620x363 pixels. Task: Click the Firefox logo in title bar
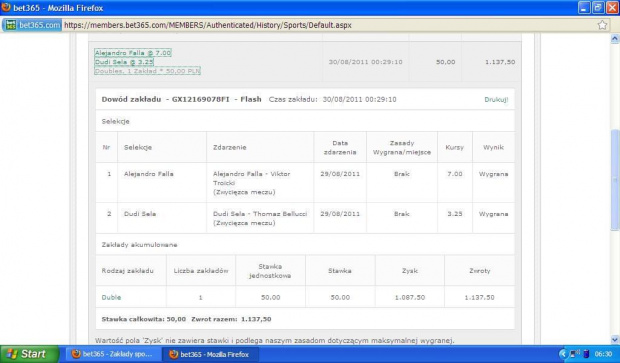(x=6, y=7)
